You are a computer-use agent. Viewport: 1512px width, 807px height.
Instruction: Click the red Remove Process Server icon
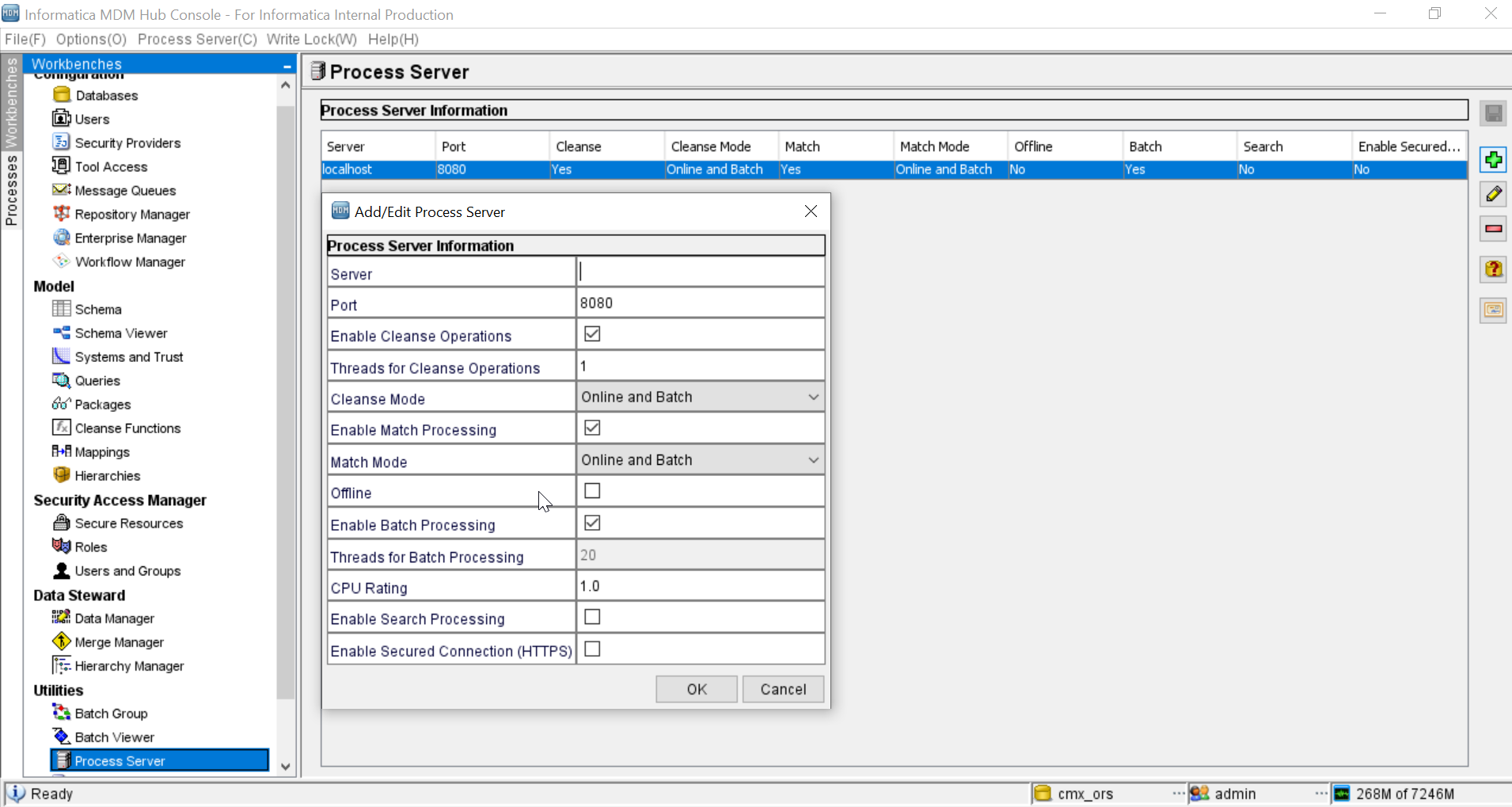(1493, 229)
